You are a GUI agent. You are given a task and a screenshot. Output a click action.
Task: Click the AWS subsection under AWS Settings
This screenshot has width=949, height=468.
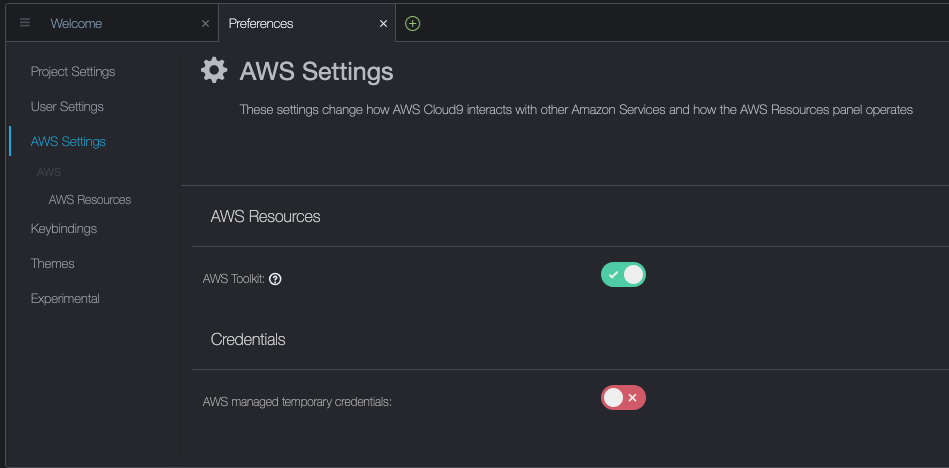coord(49,172)
